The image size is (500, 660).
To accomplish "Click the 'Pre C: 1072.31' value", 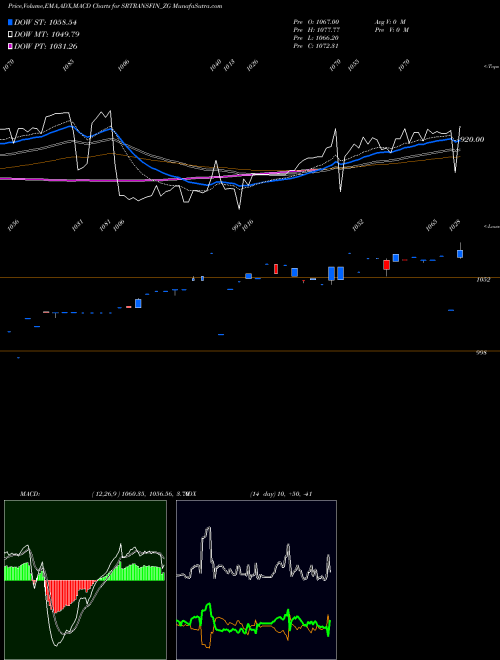I will coord(316,46).
